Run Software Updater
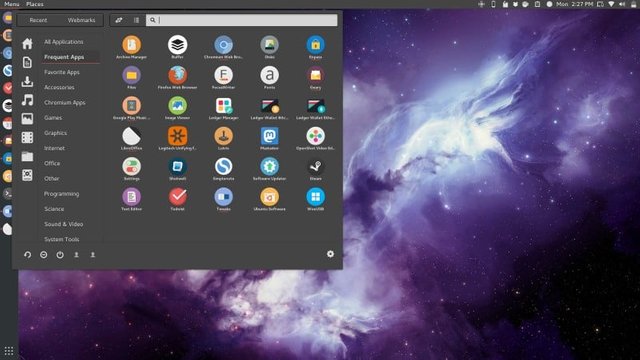 [269, 167]
